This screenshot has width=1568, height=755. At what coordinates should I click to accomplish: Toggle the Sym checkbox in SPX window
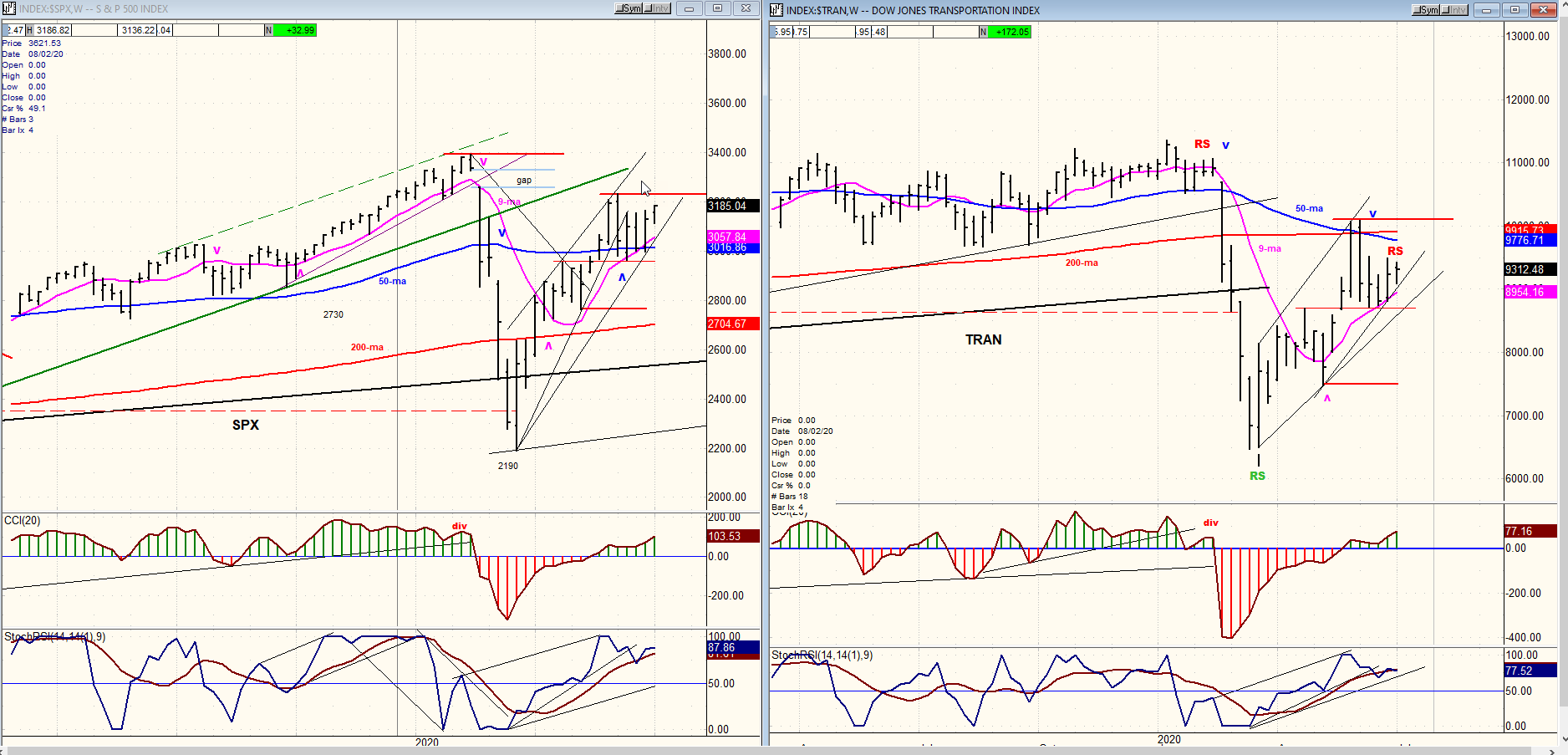629,8
